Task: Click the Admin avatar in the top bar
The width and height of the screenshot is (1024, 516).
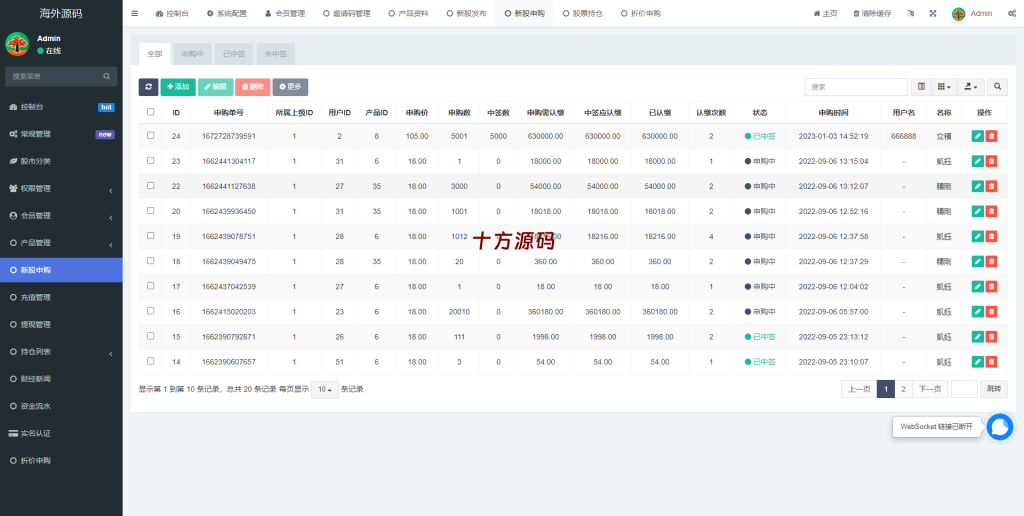Action: click(958, 14)
